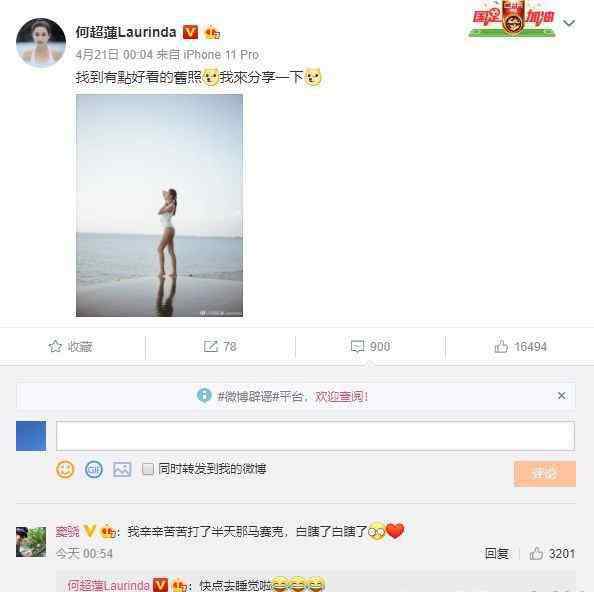This screenshot has height=592, width=594.
Task: Close the 微博辟谣 notice banner
Action: point(562,395)
